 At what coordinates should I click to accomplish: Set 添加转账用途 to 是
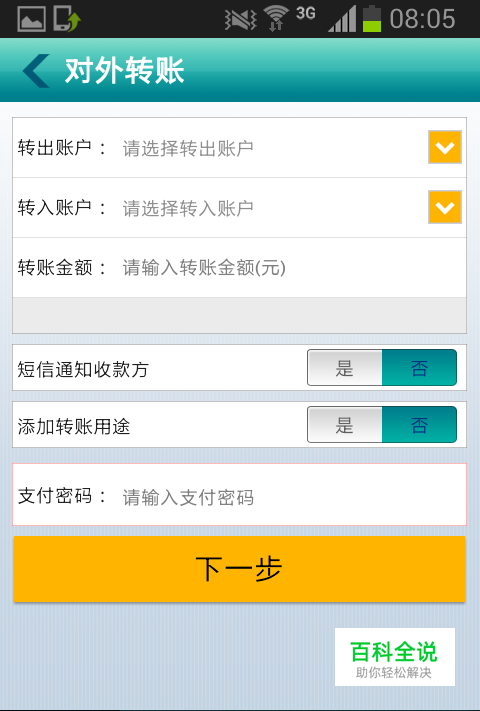click(x=345, y=425)
